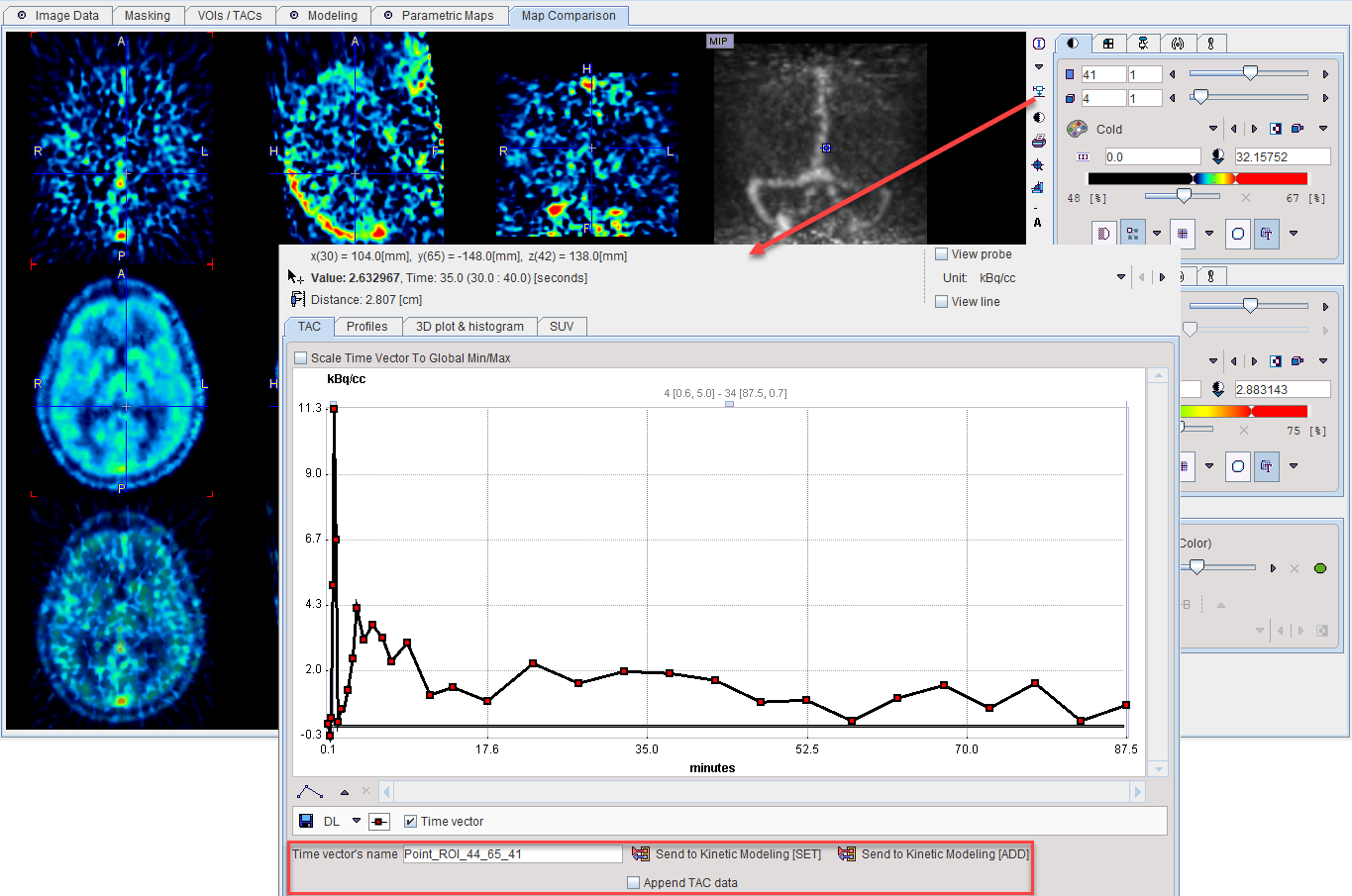Image resolution: width=1352 pixels, height=896 pixels.
Task: Click the slice number field showing 41
Action: pyautogui.click(x=1103, y=74)
